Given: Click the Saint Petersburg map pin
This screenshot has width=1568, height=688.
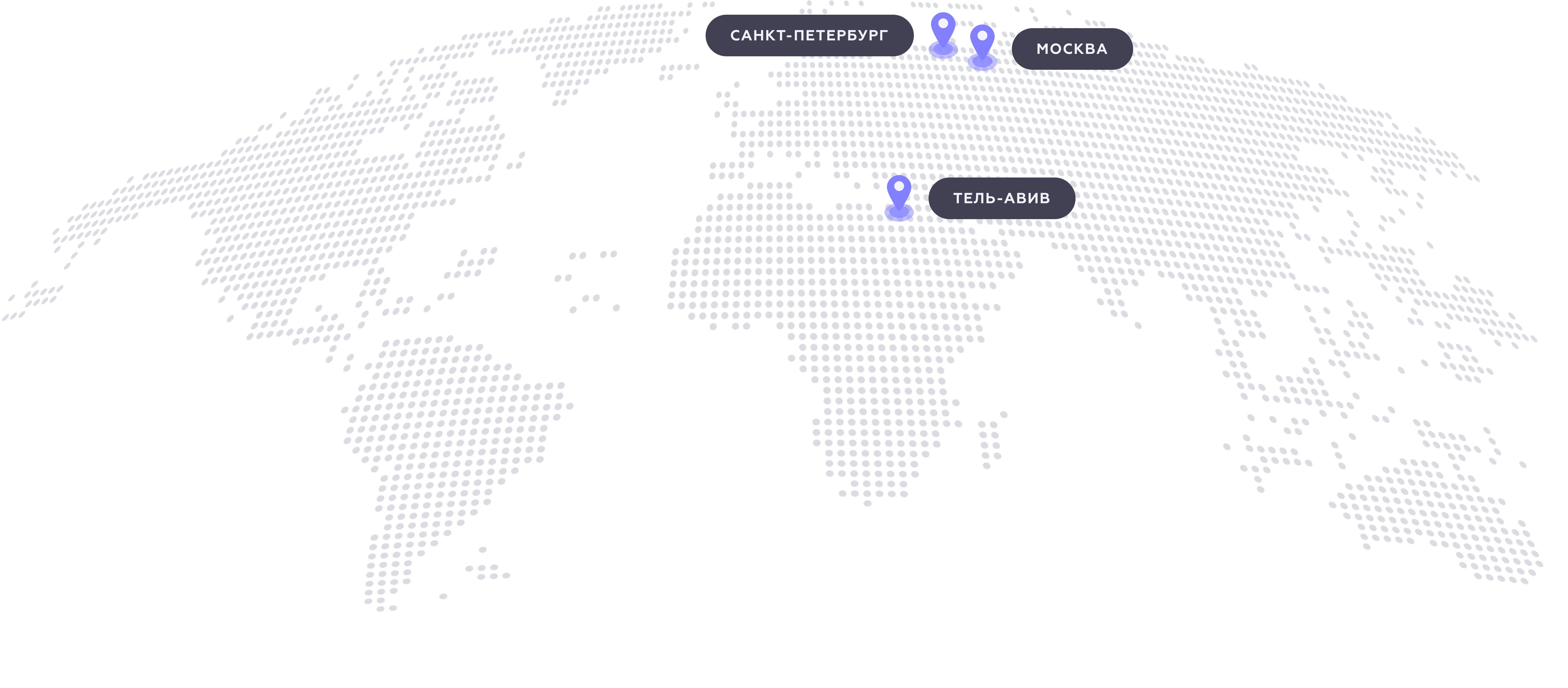Looking at the screenshot, I should 943,33.
